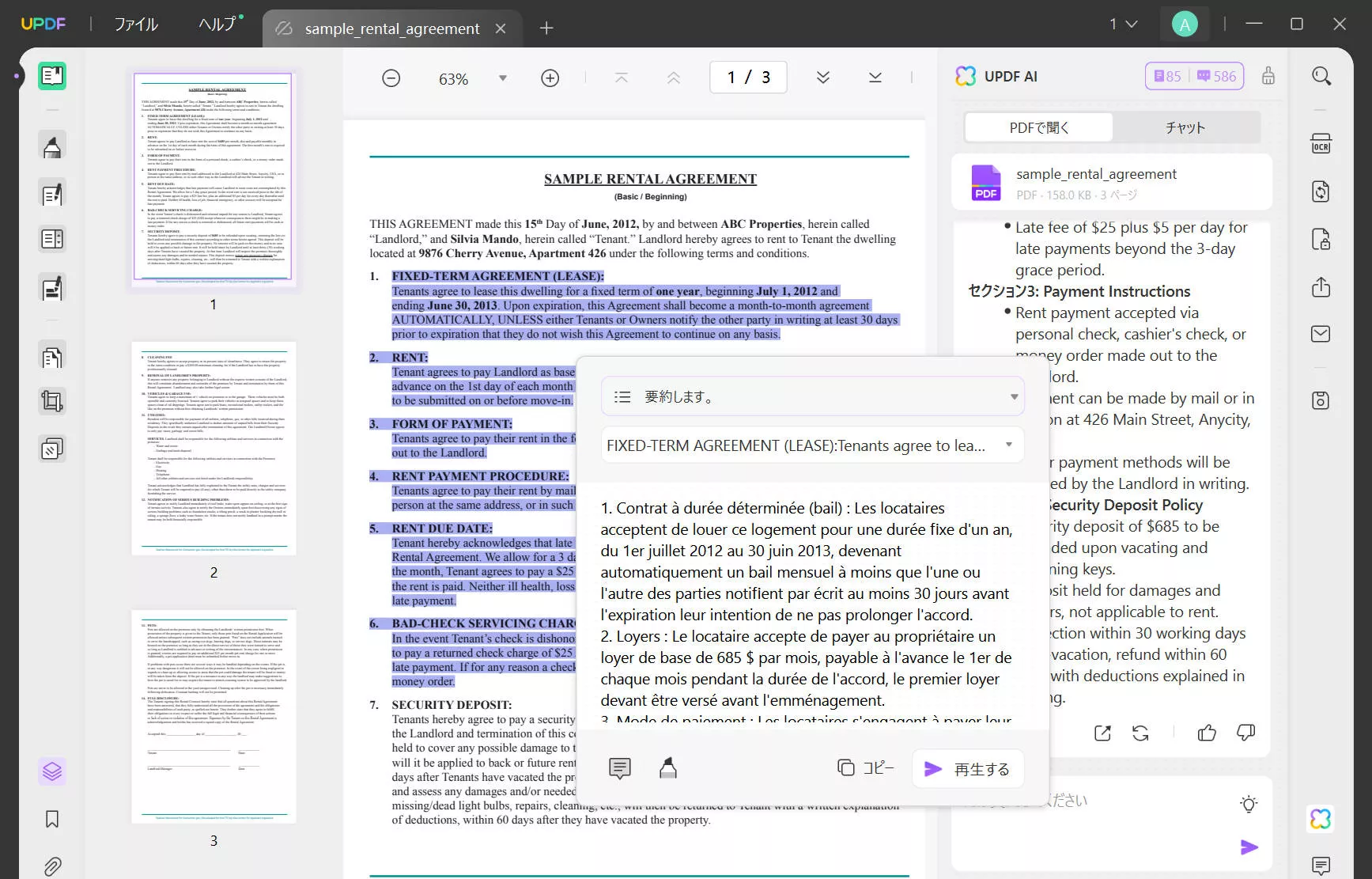Click the AI credits 85 / 586 badge
1372x879 pixels.
point(1194,76)
